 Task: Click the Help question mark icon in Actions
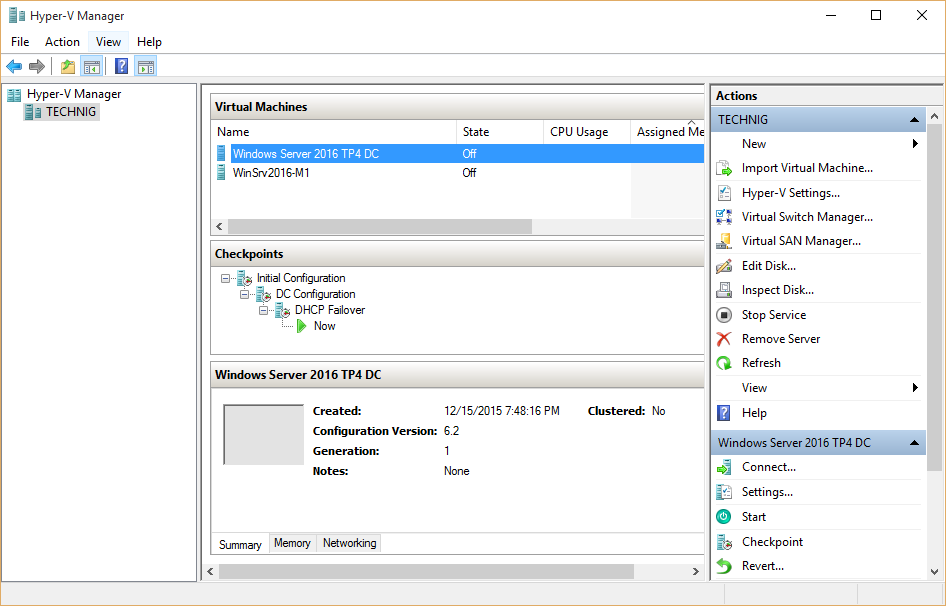tap(724, 413)
